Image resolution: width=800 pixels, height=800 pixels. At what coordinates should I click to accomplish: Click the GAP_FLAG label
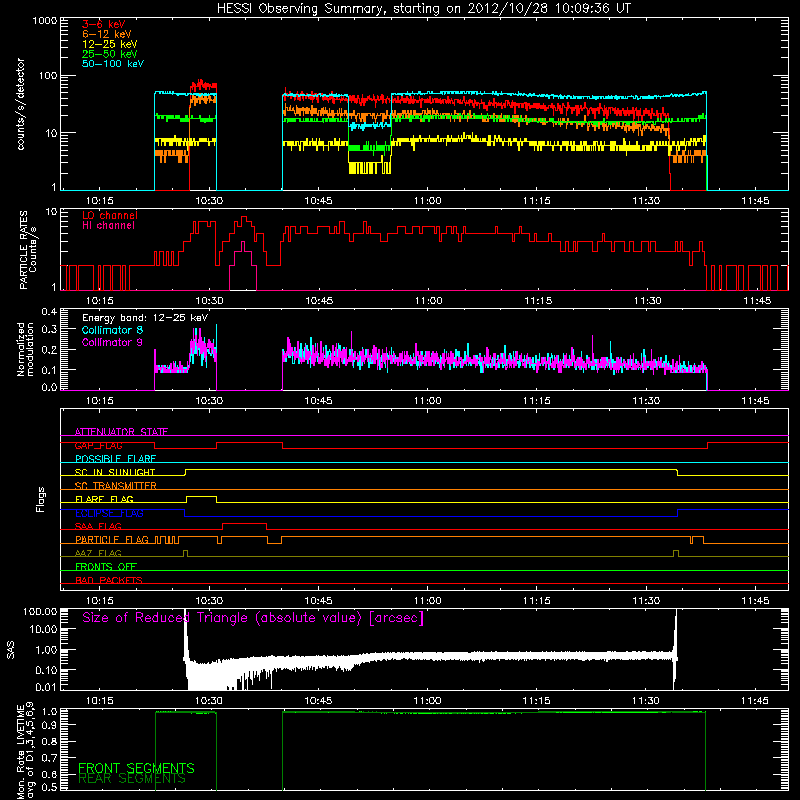coord(98,445)
